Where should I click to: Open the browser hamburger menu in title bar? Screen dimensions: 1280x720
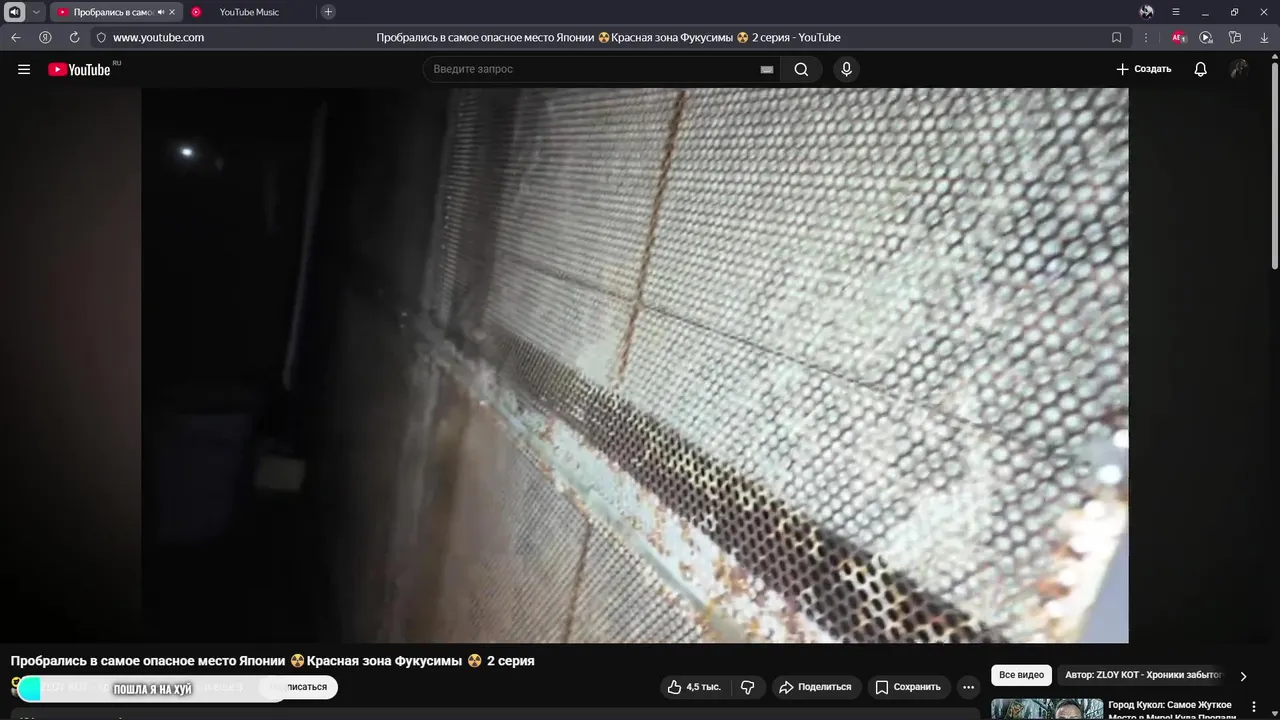click(1176, 12)
